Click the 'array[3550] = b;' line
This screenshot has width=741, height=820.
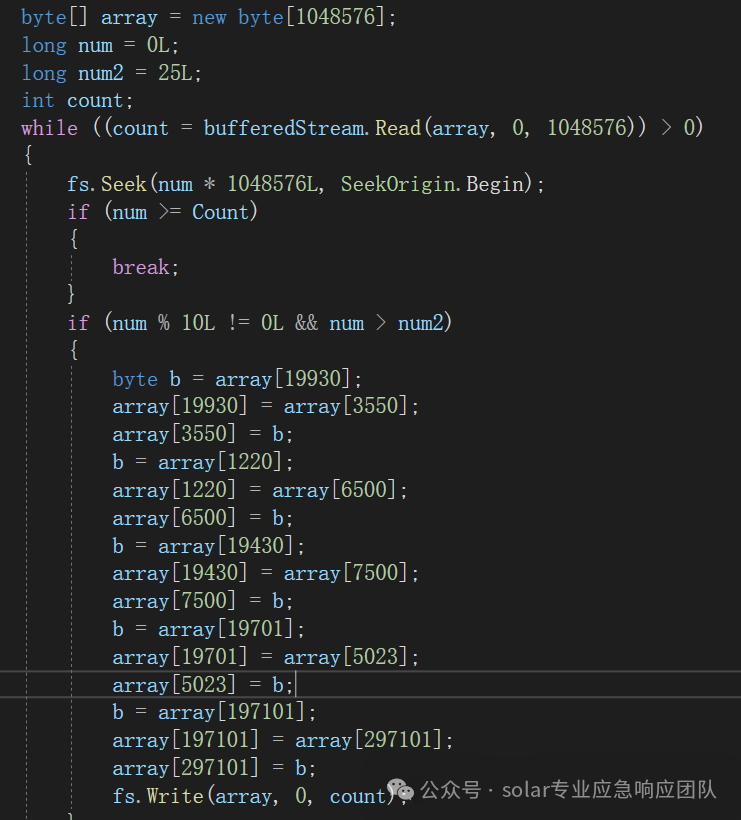pos(202,434)
